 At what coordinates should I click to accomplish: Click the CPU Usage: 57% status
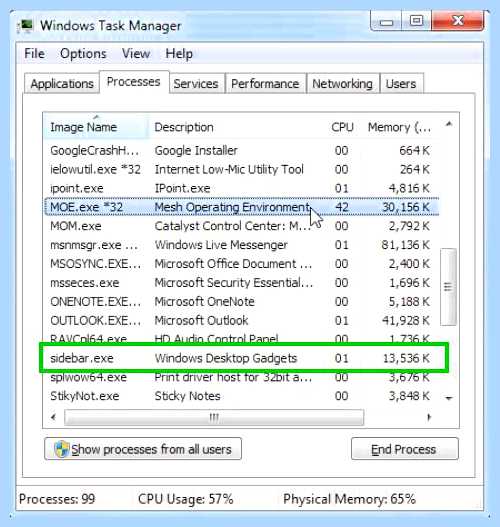pos(185,499)
